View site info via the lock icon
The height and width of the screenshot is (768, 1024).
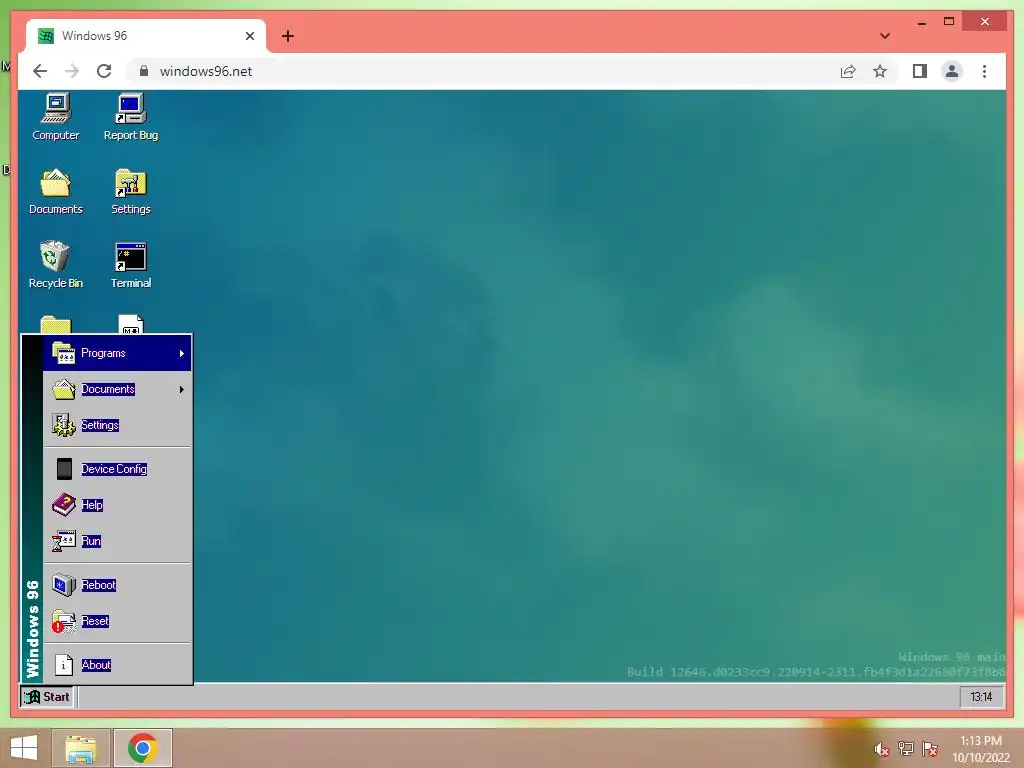[144, 71]
